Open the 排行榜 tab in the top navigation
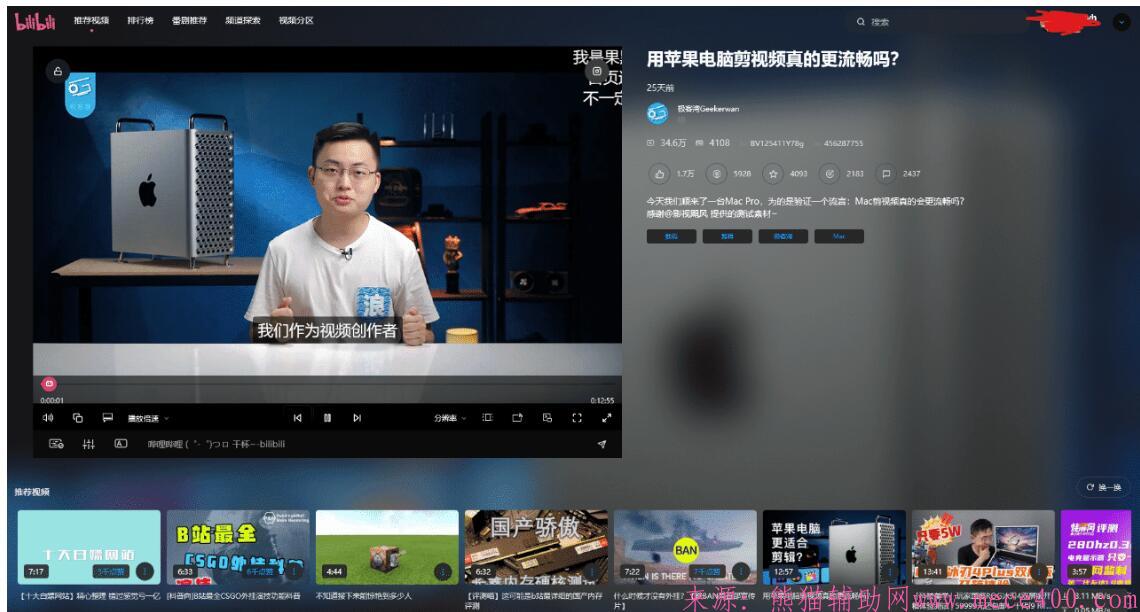 pyautogui.click(x=140, y=21)
